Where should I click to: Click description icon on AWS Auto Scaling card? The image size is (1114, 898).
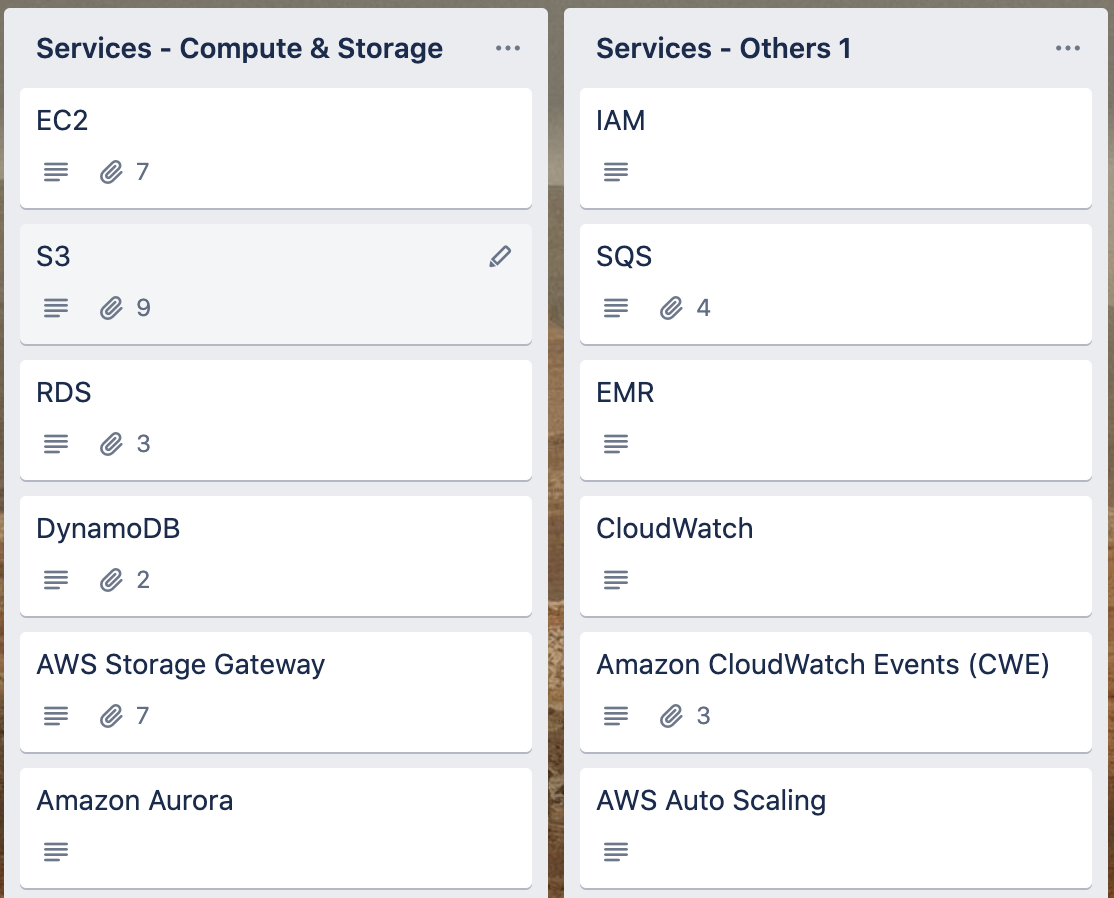(x=616, y=852)
